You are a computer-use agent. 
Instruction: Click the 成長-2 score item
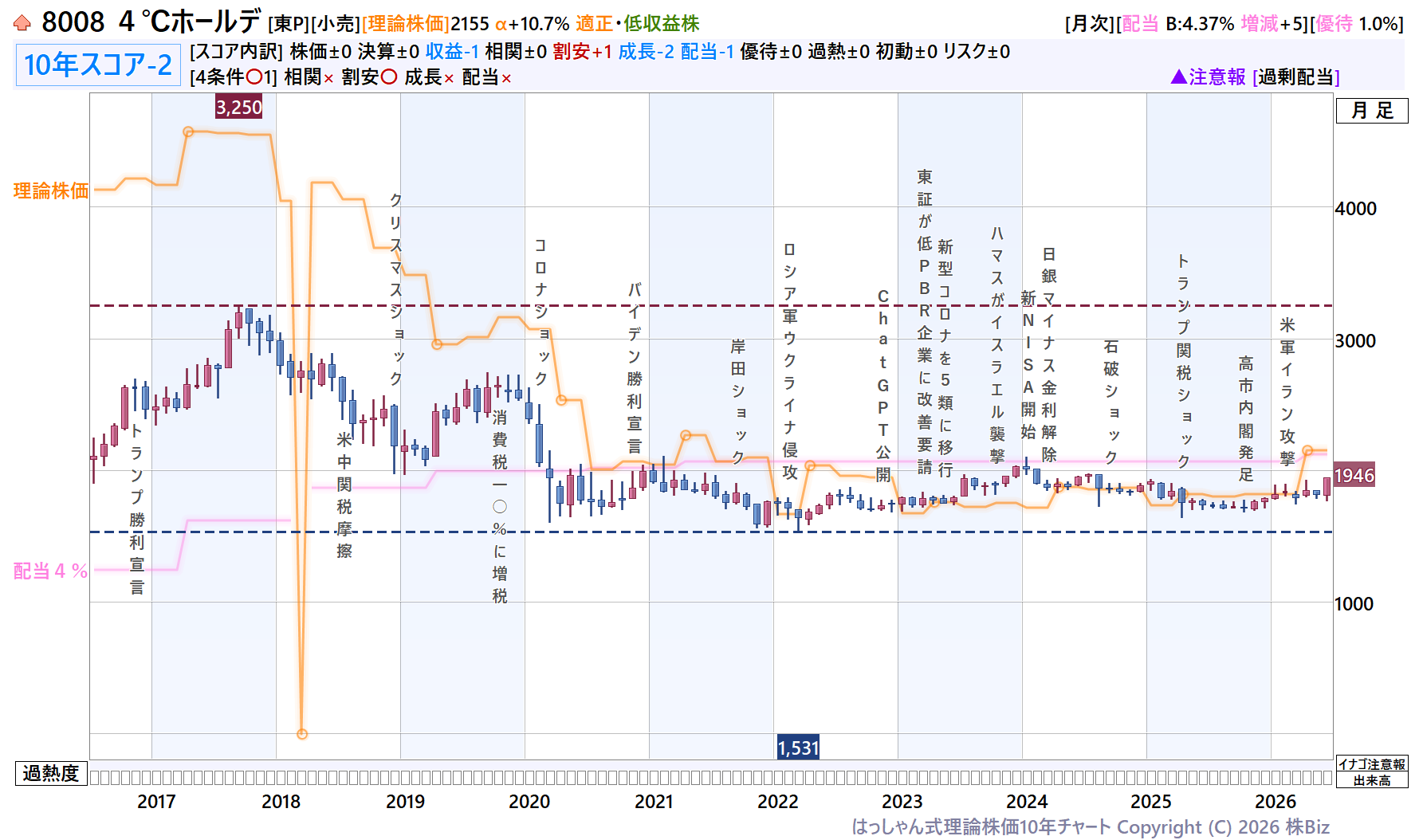tap(647, 52)
